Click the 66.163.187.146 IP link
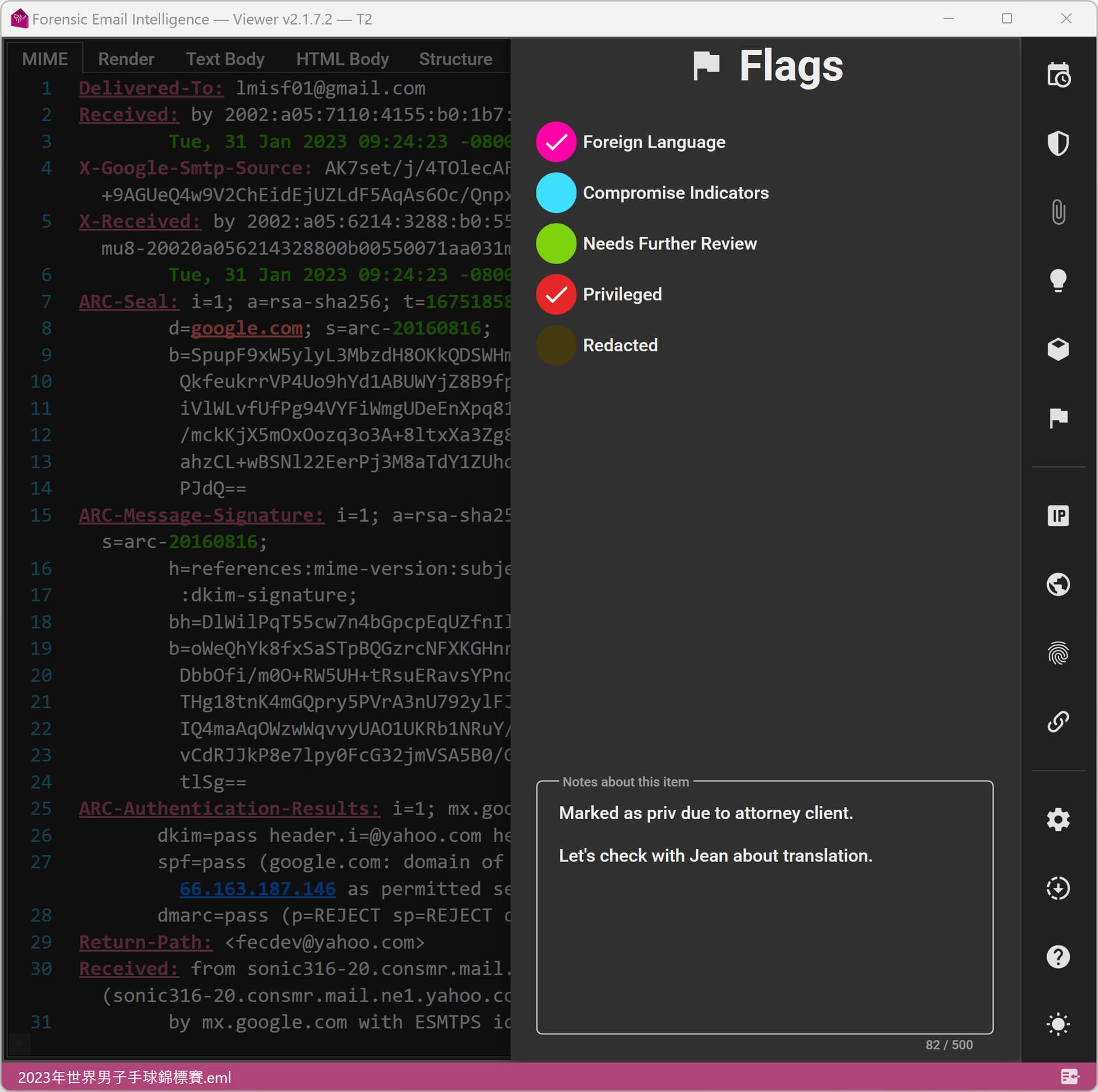The width and height of the screenshot is (1098, 1092). click(257, 889)
